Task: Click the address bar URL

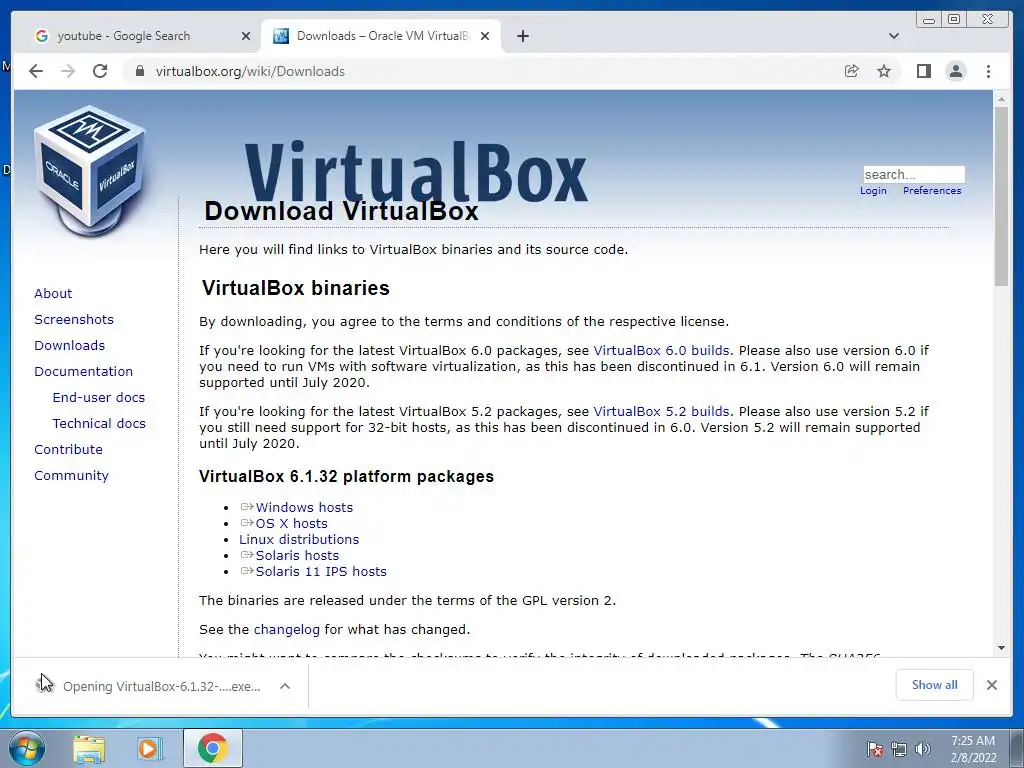Action: tap(250, 71)
